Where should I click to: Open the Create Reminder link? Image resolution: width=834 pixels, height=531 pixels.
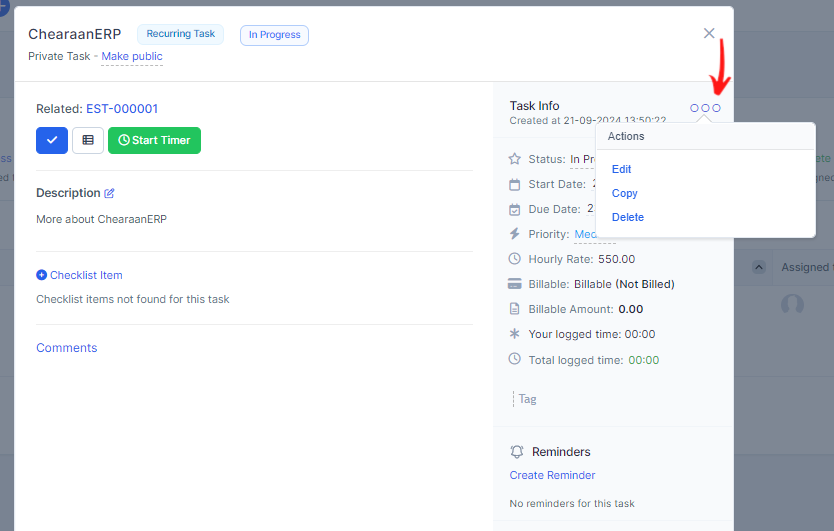click(x=552, y=475)
